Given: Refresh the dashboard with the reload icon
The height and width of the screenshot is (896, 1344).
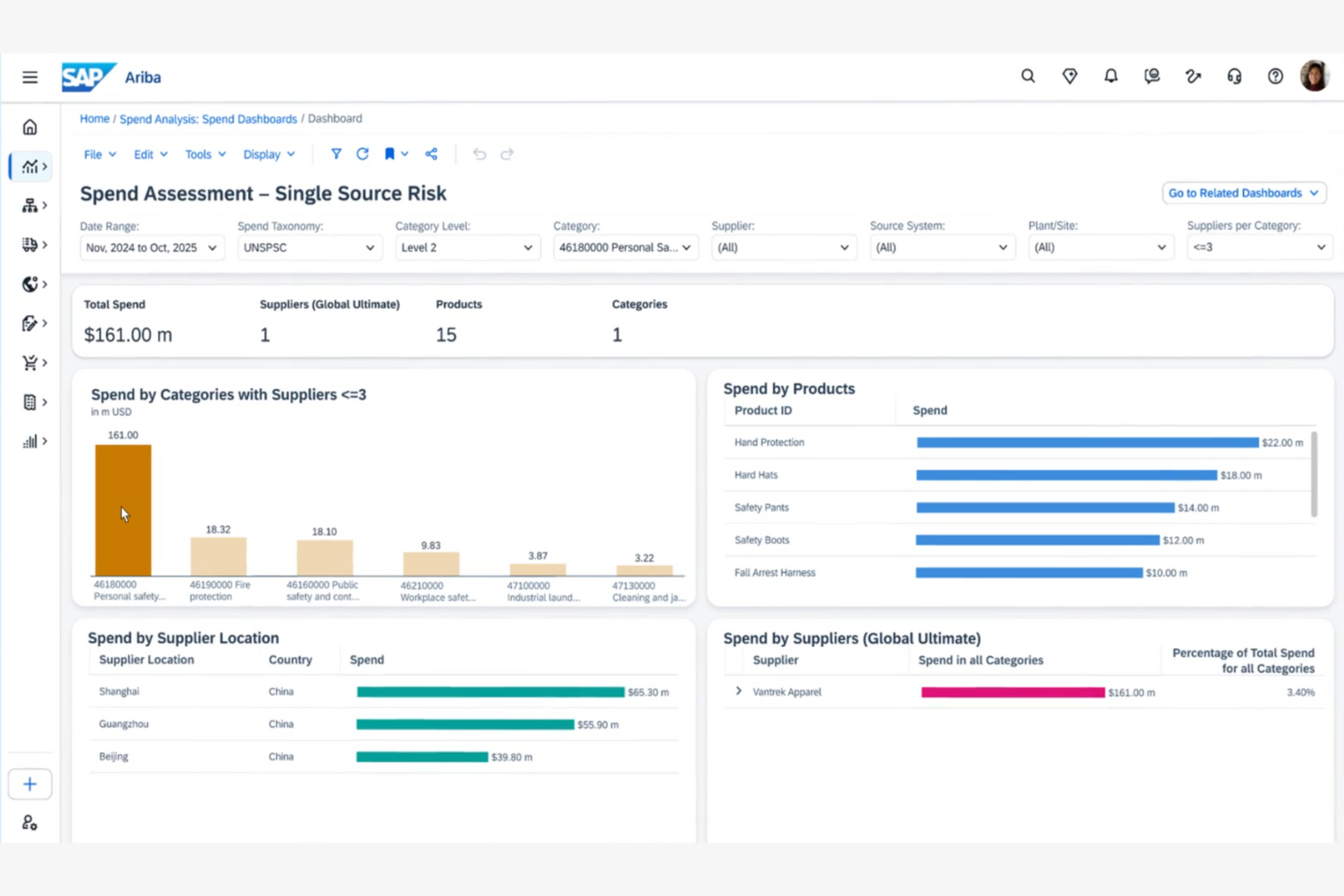Looking at the screenshot, I should click(362, 154).
